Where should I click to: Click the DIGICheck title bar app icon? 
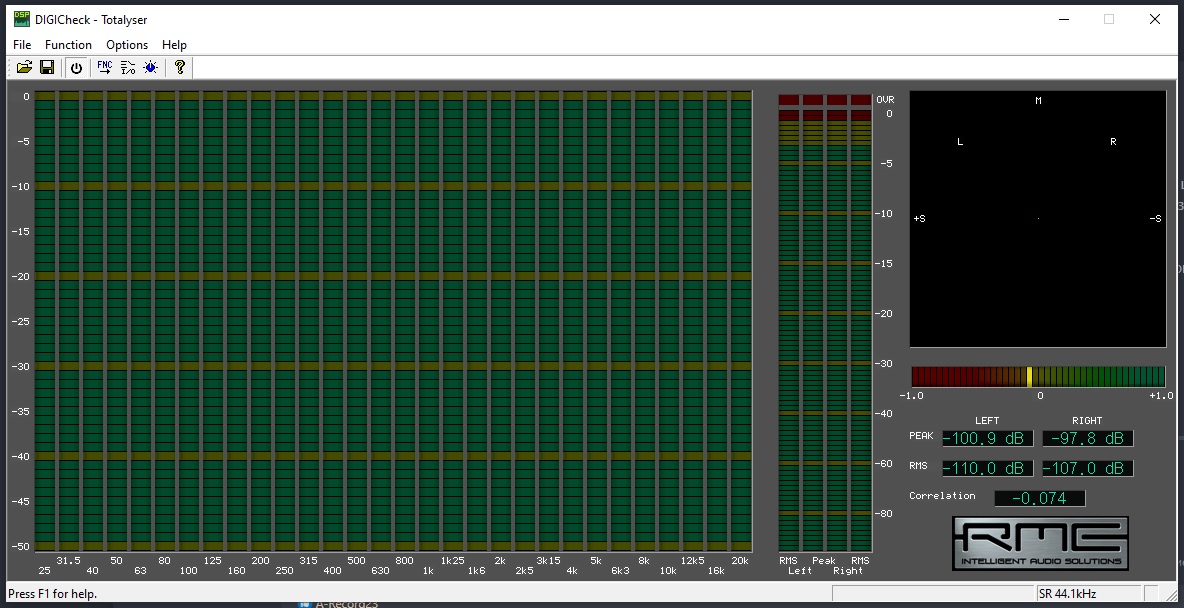[22, 19]
